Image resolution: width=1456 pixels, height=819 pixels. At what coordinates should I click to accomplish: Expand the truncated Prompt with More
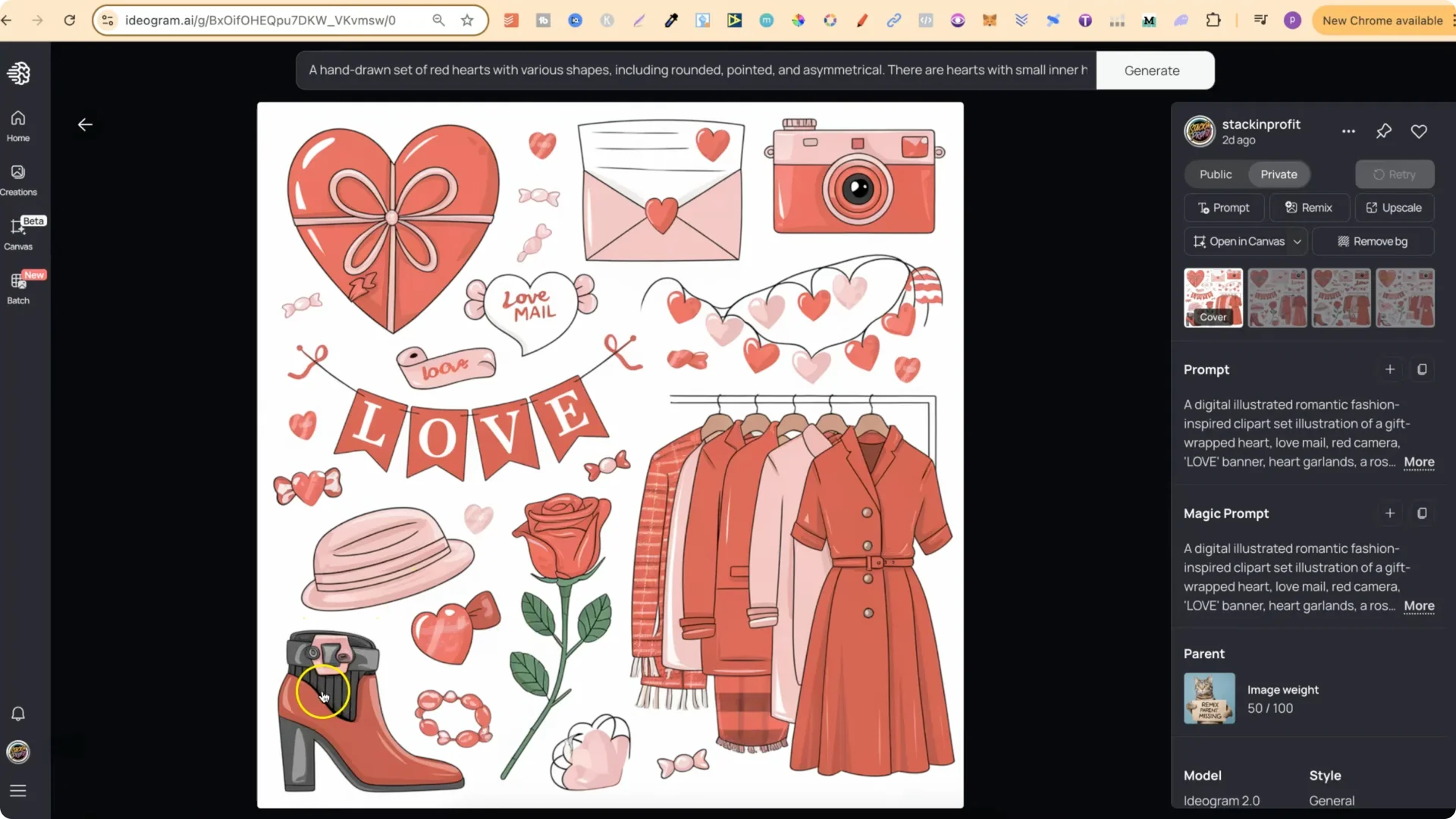[1419, 463]
